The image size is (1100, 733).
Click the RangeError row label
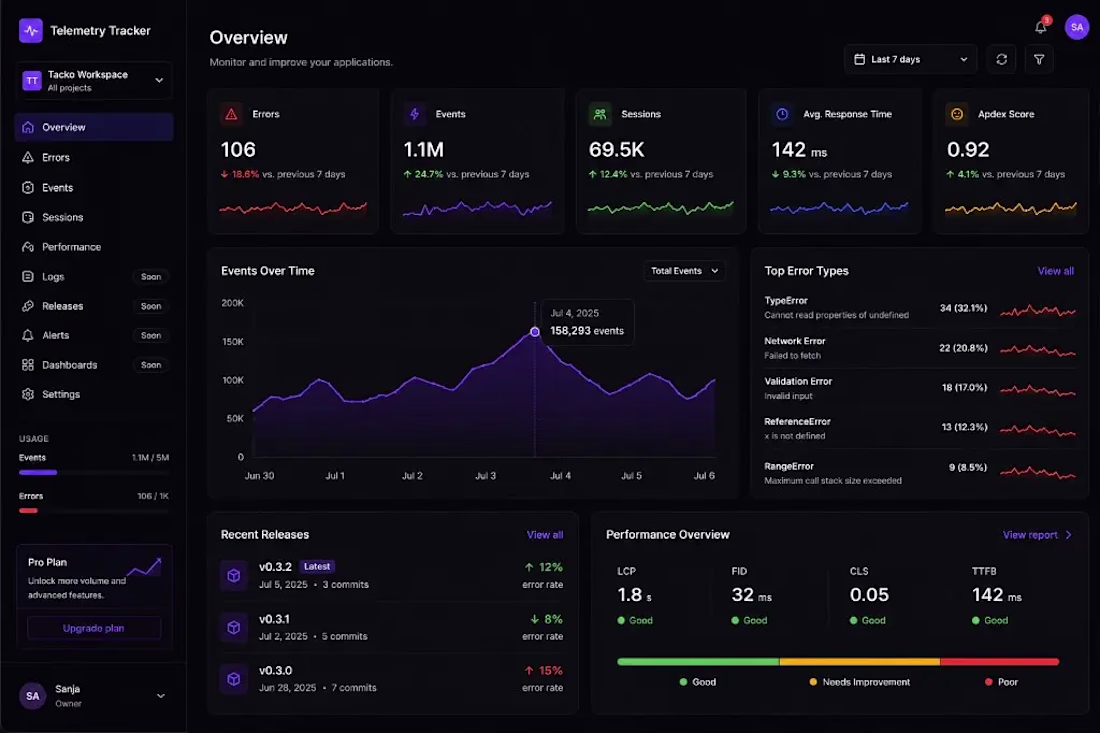(x=789, y=466)
